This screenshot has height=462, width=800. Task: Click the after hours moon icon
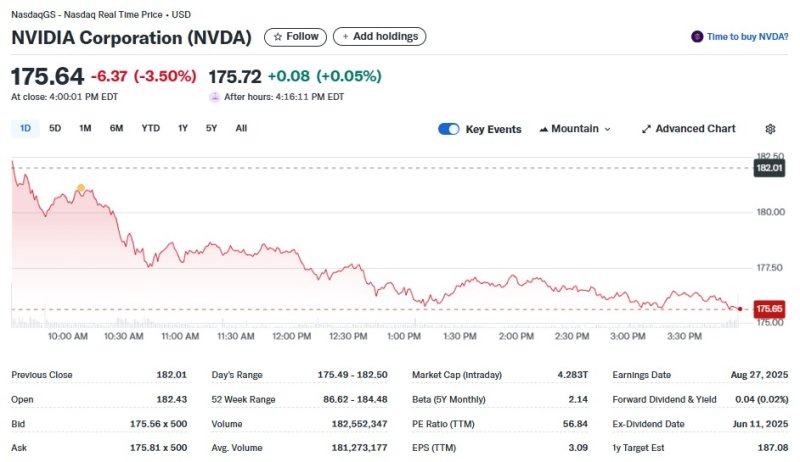tap(214, 97)
